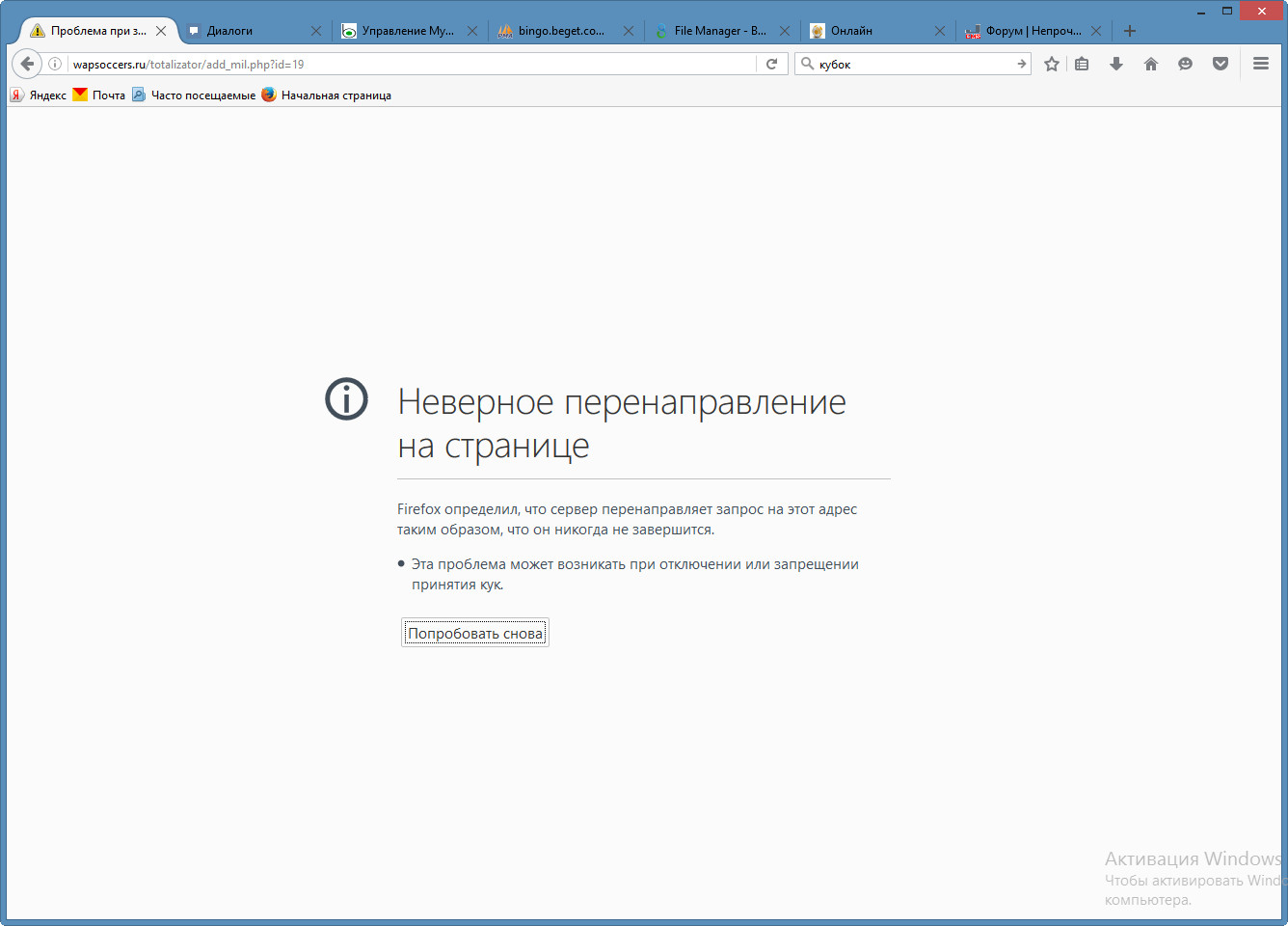
Task: Go to Home page icon
Action: click(1150, 64)
